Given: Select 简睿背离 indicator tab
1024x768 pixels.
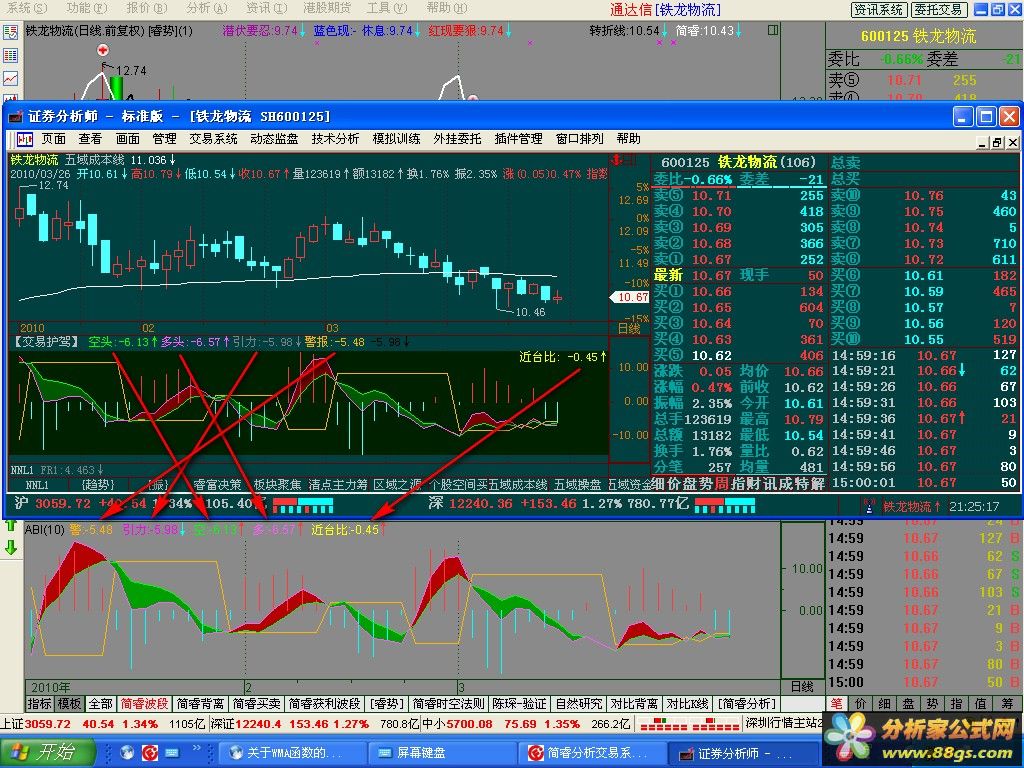Looking at the screenshot, I should point(200,704).
